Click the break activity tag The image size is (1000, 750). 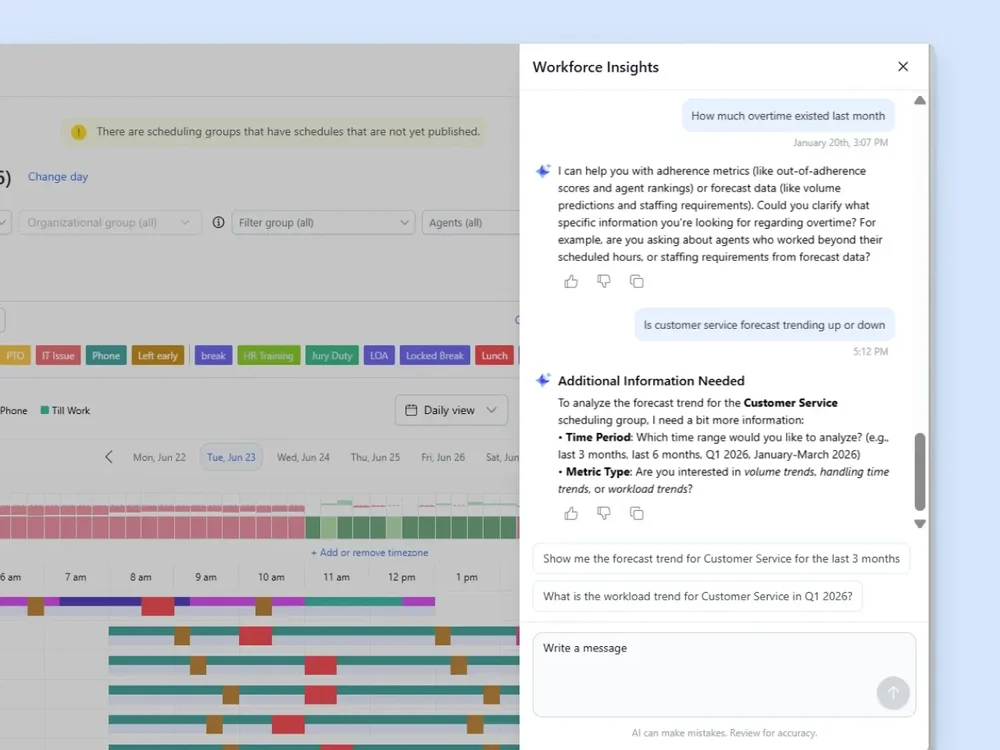[x=213, y=355]
